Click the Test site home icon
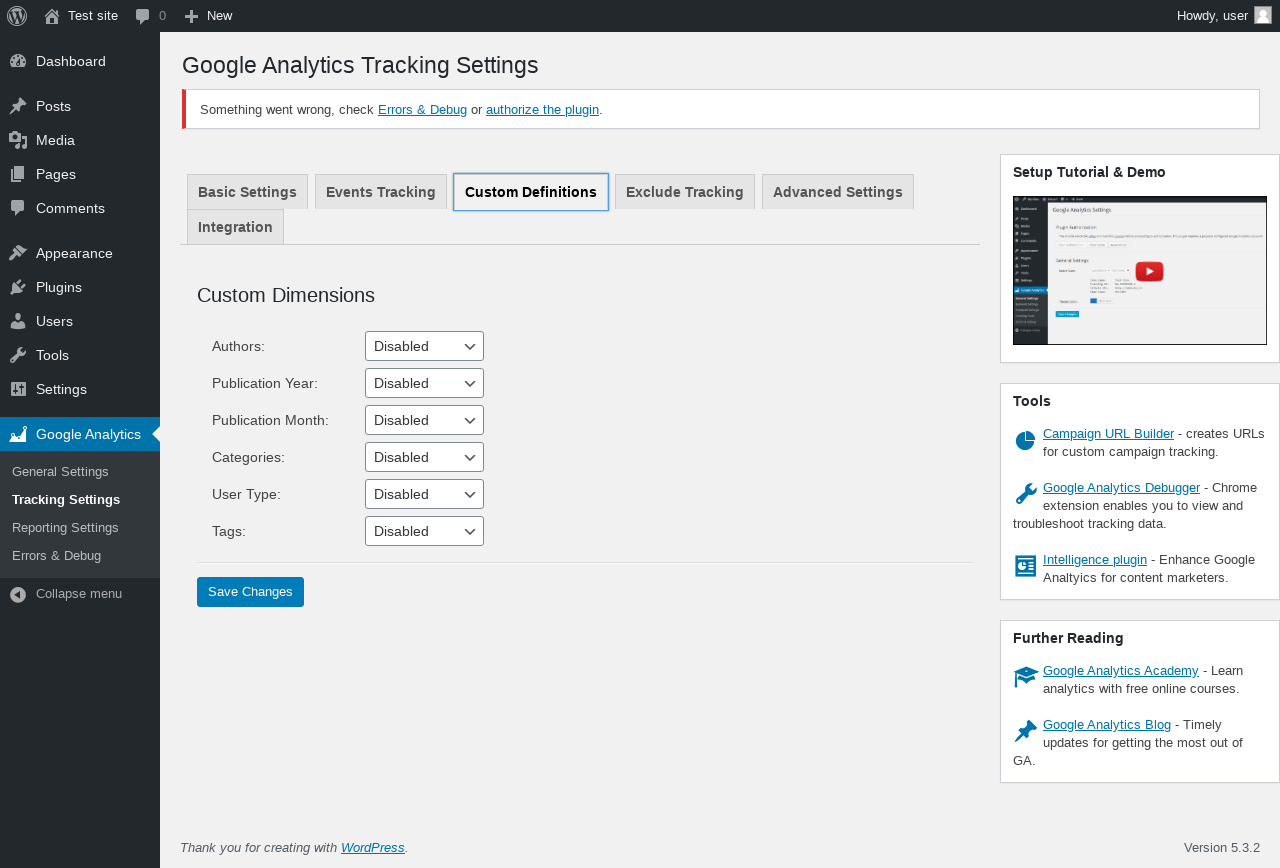 tap(52, 16)
